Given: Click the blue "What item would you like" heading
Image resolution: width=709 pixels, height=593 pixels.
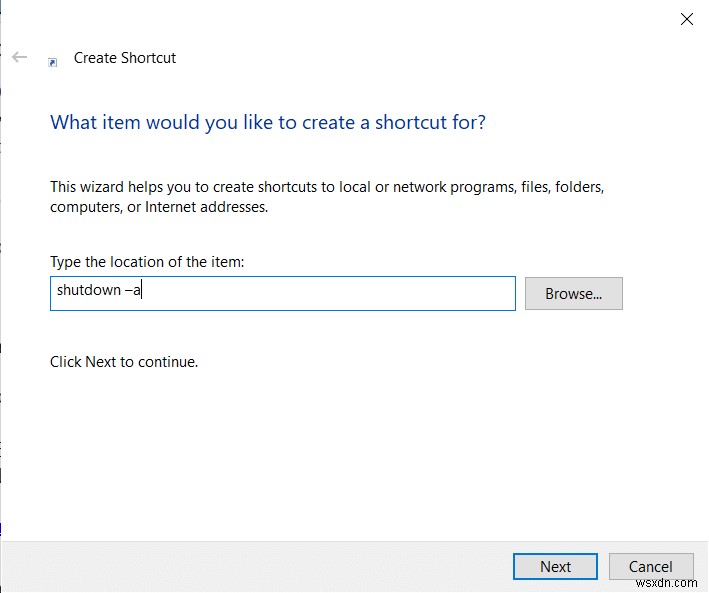Looking at the screenshot, I should 268,123.
